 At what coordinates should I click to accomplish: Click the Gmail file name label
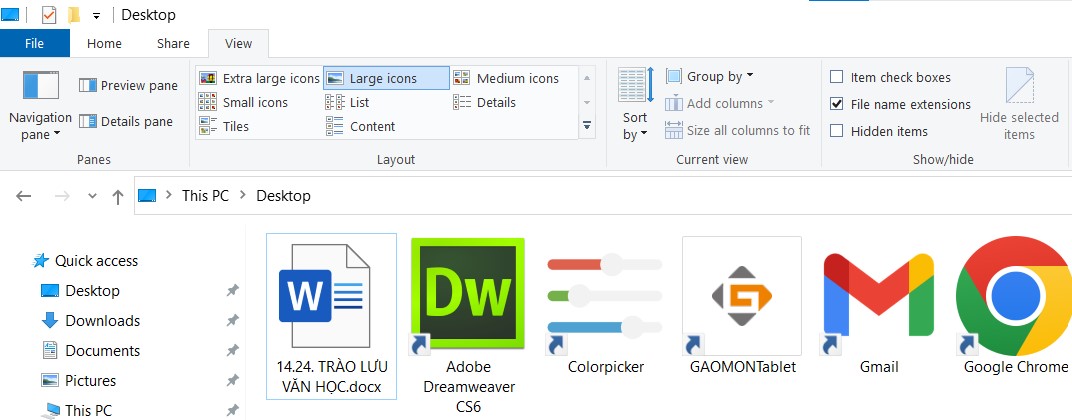pyautogui.click(x=879, y=367)
